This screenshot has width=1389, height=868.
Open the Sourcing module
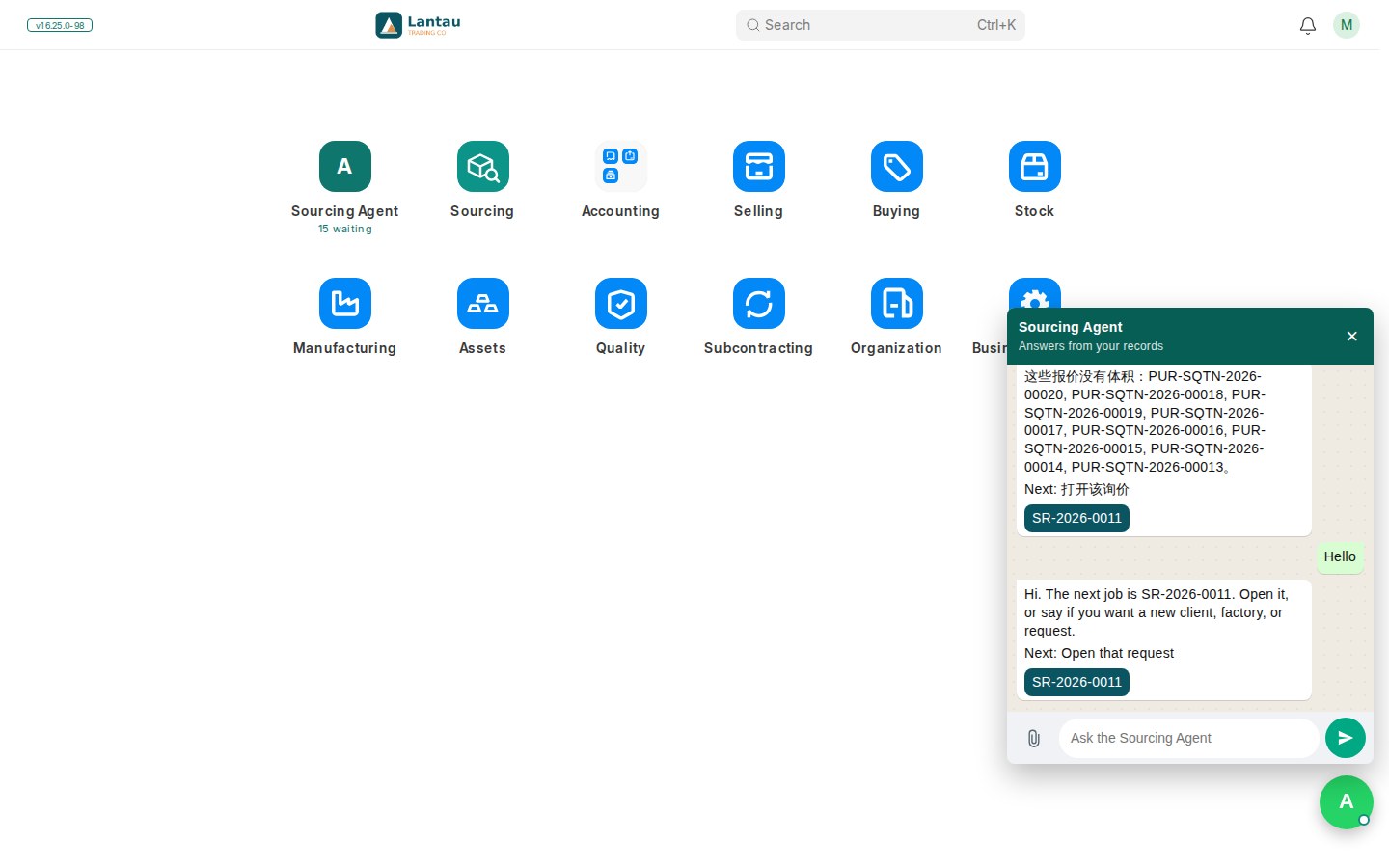482,167
